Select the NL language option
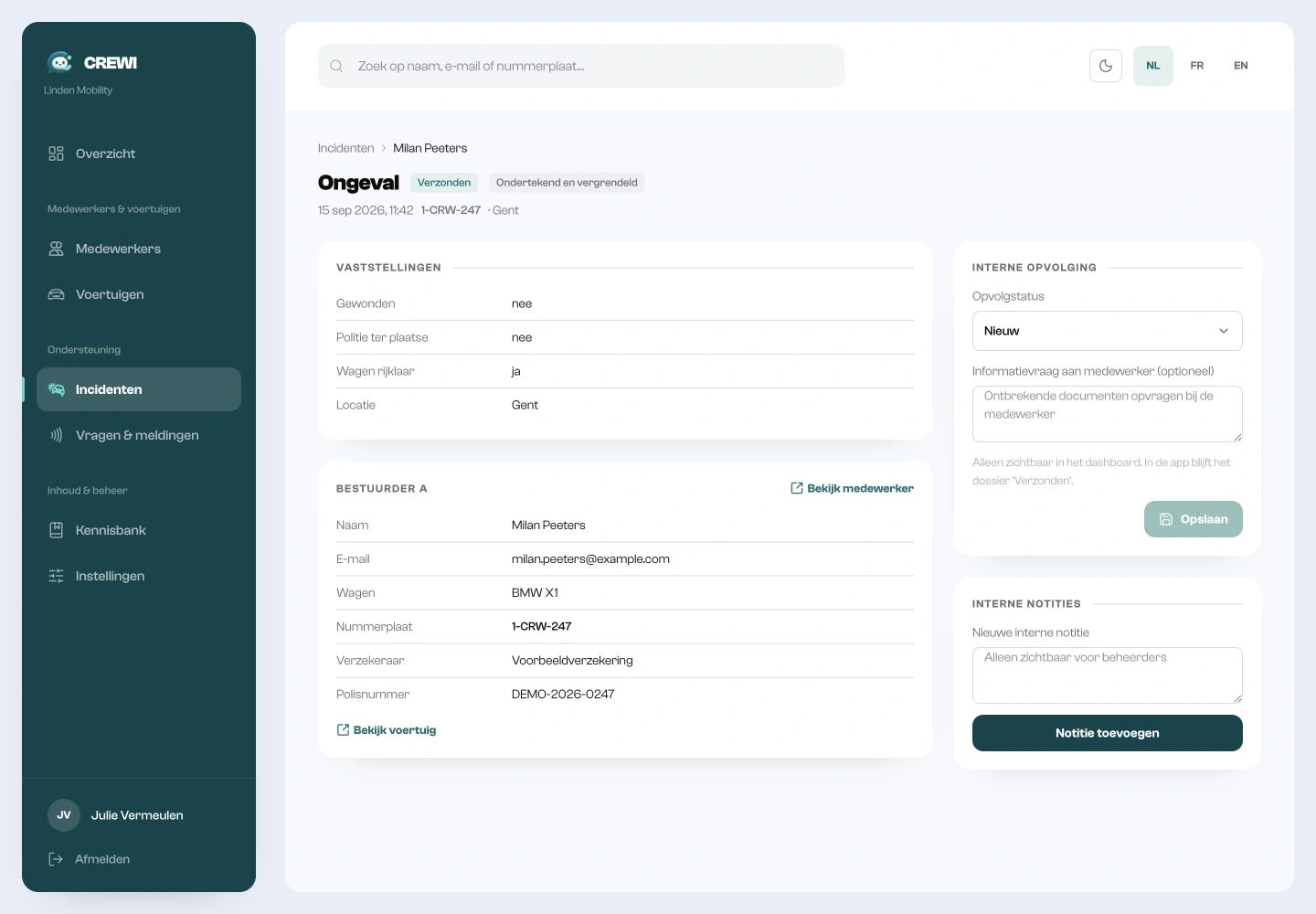Image resolution: width=1316 pixels, height=914 pixels. tap(1153, 66)
